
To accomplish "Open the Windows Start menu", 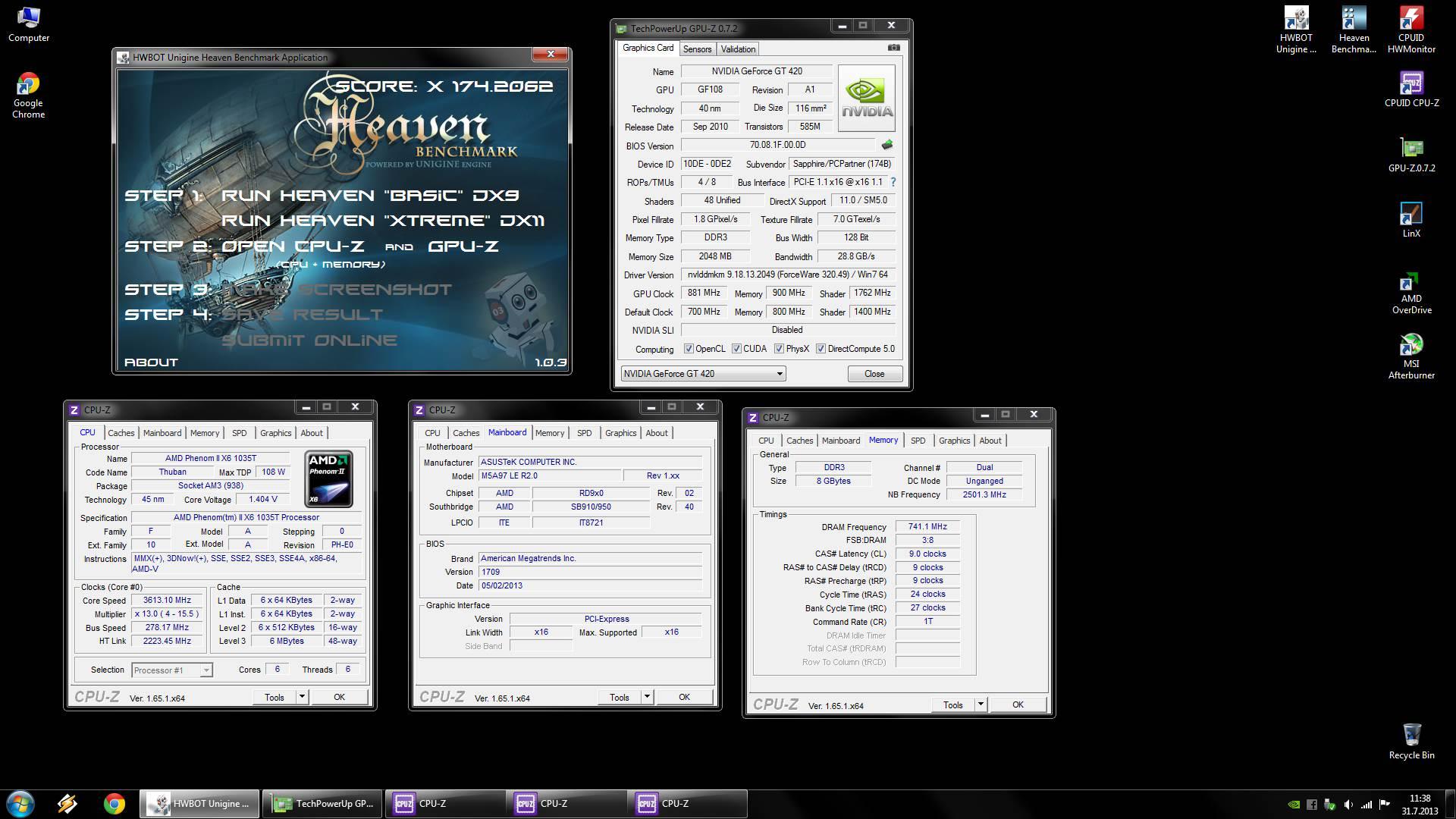I will point(20,804).
